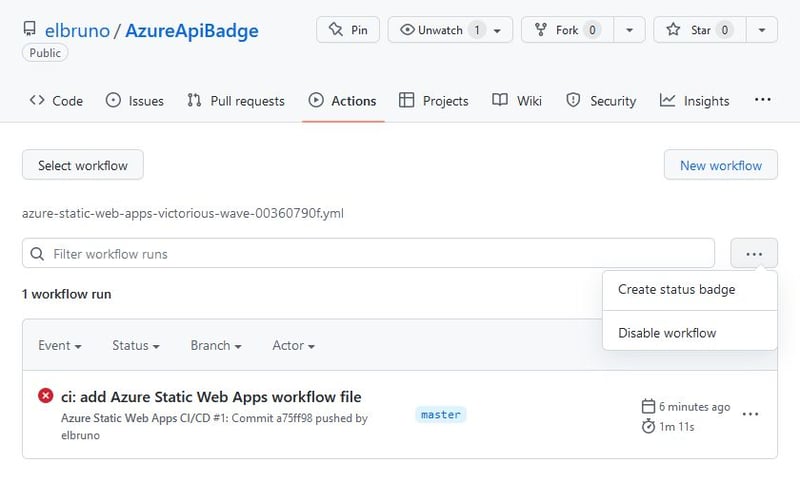Click the calendar icon next to 6 minutes ago
This screenshot has width=800, height=482.
pos(648,406)
